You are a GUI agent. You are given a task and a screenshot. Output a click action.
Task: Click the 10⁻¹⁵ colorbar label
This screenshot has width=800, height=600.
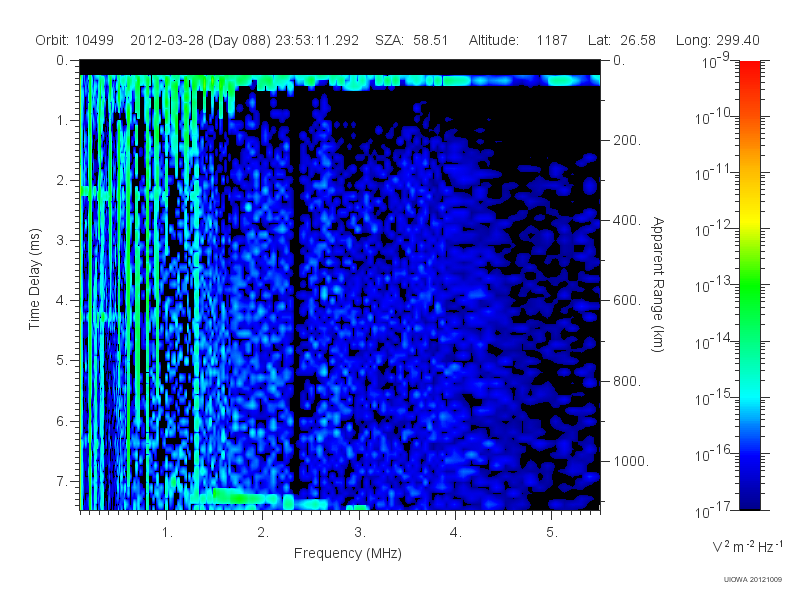click(x=712, y=397)
